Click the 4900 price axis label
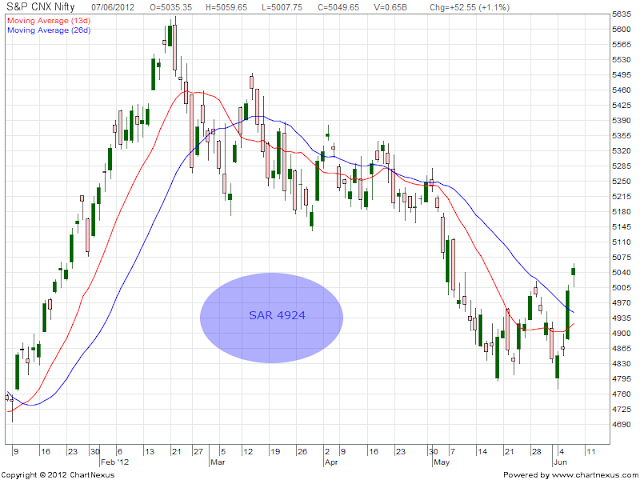This screenshot has height=480, width=640. coord(622,333)
